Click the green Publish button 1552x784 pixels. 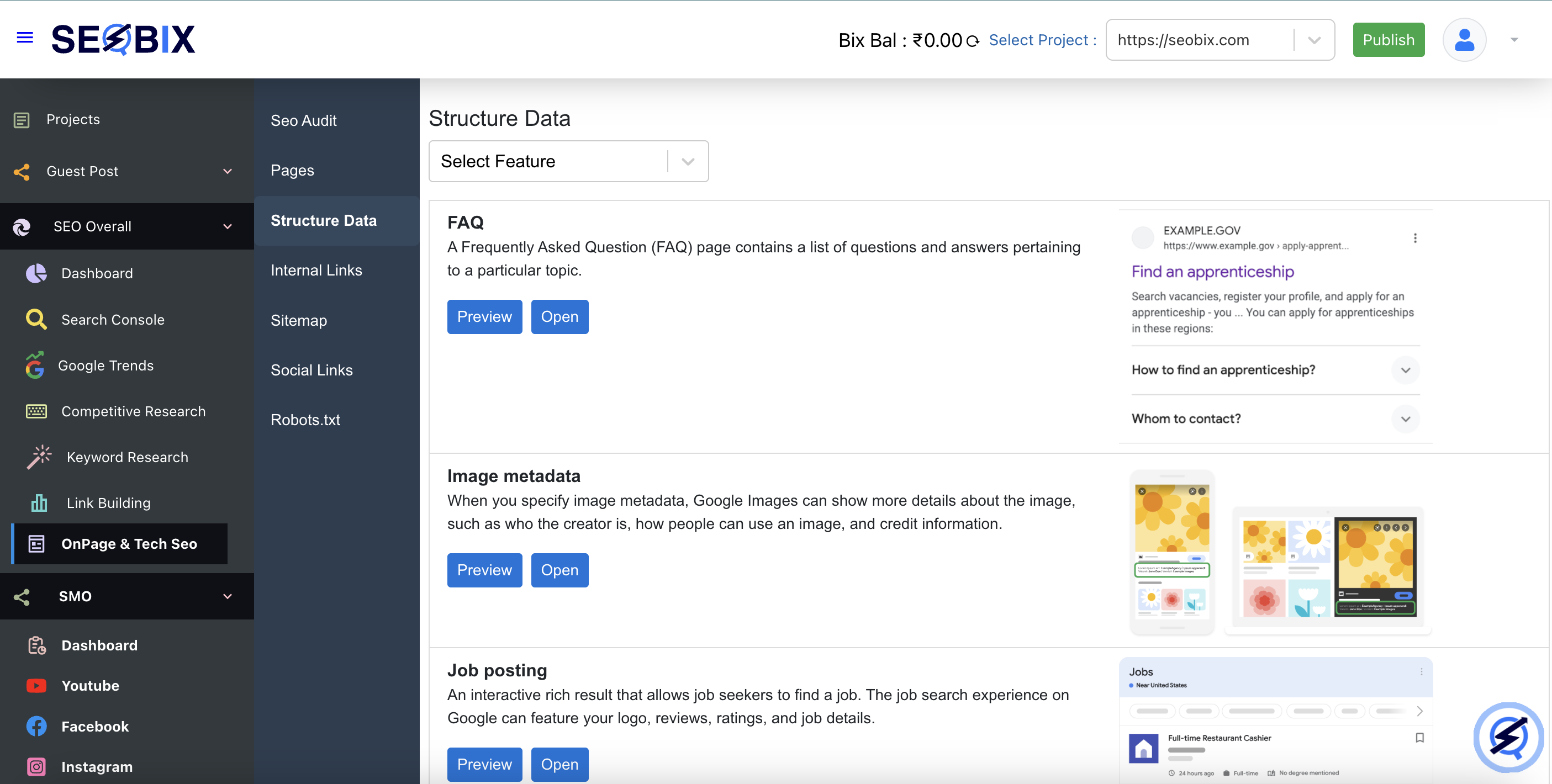click(1388, 40)
